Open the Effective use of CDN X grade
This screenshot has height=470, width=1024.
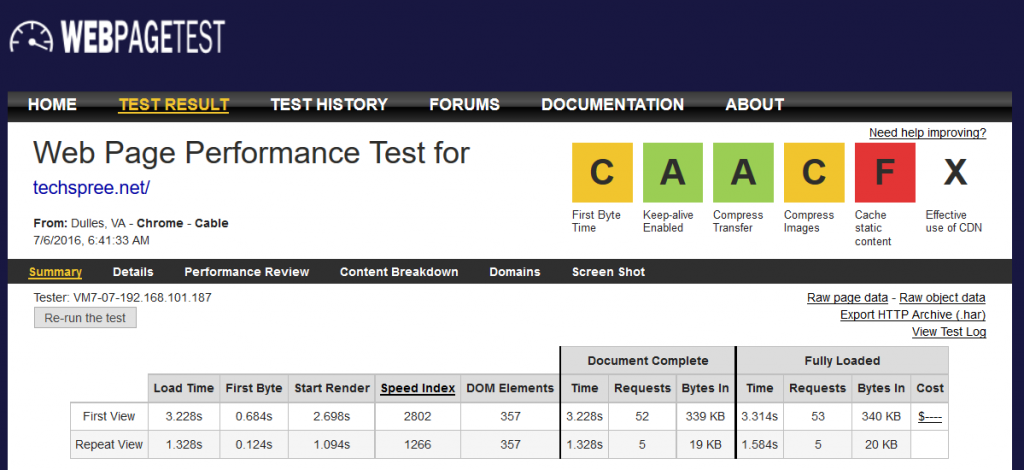955,172
